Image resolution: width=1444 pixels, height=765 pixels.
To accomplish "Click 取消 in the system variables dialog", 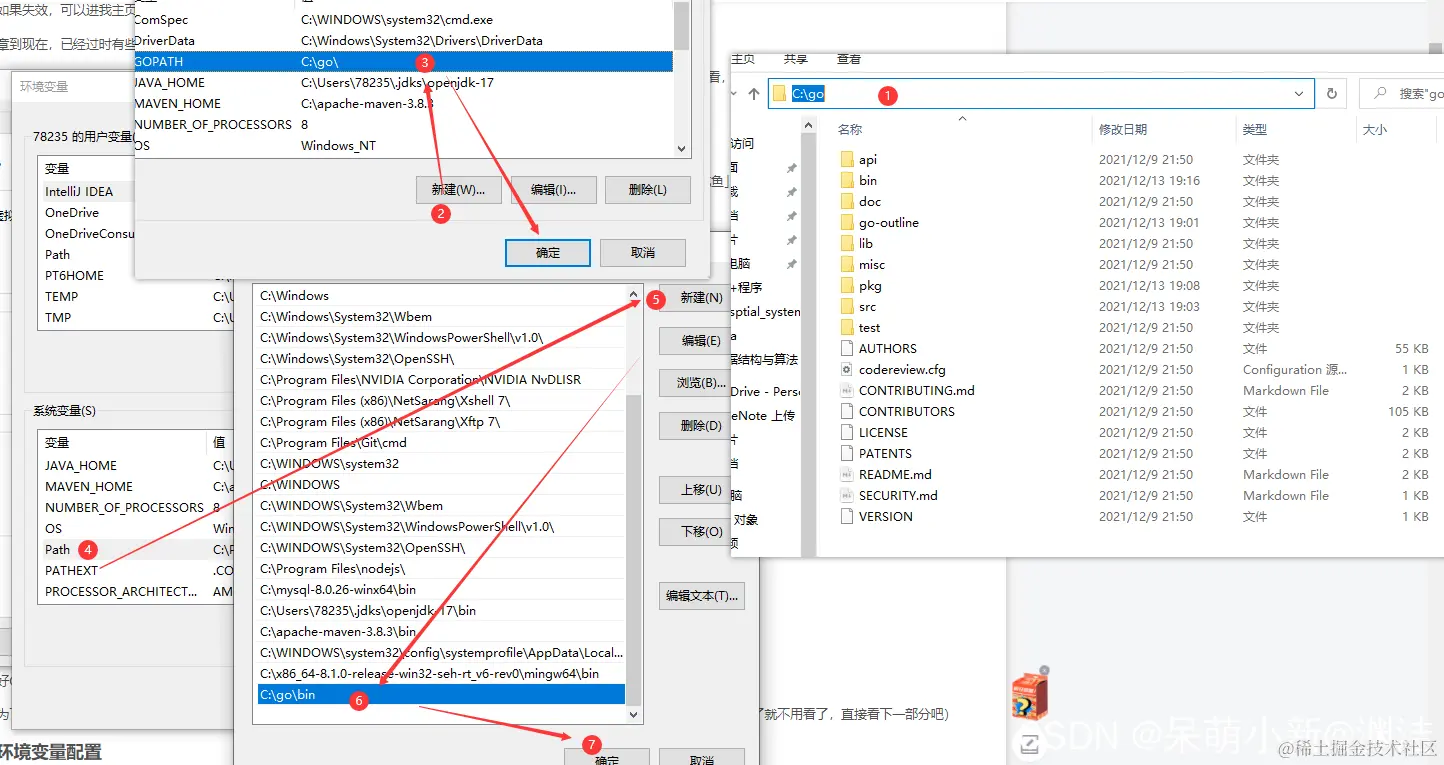I will [643, 253].
